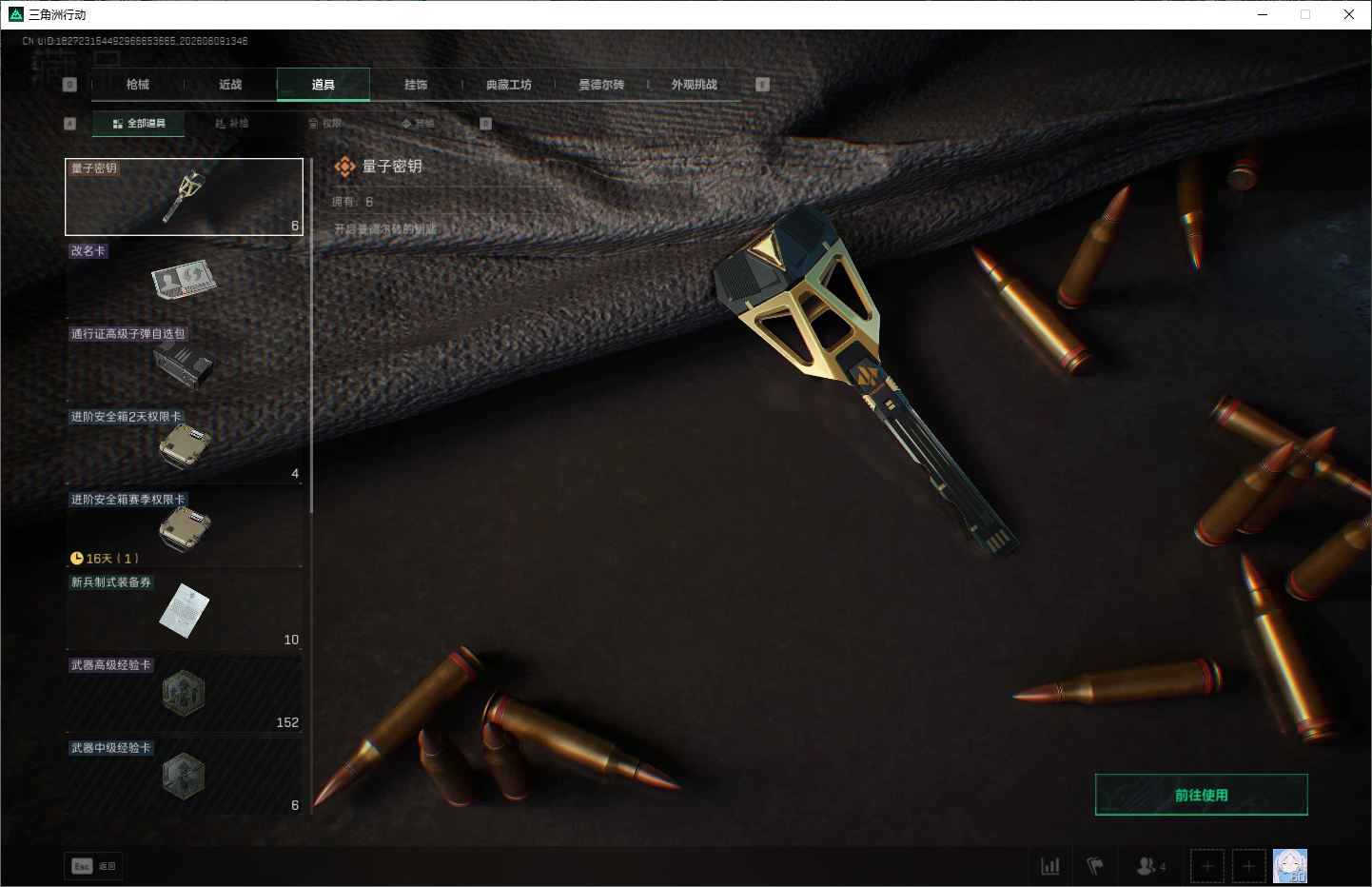The image size is (1372, 887).
Task: Click the Esc 返回 back button
Action: [x=93, y=866]
